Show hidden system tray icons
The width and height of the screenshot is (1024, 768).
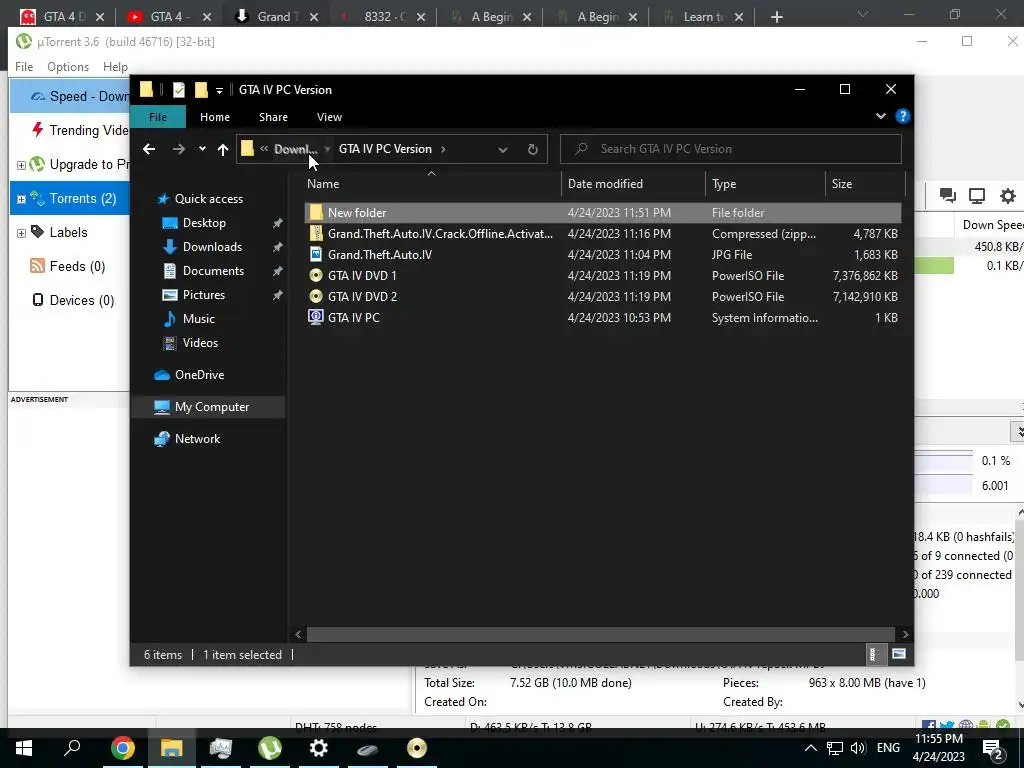[810, 748]
